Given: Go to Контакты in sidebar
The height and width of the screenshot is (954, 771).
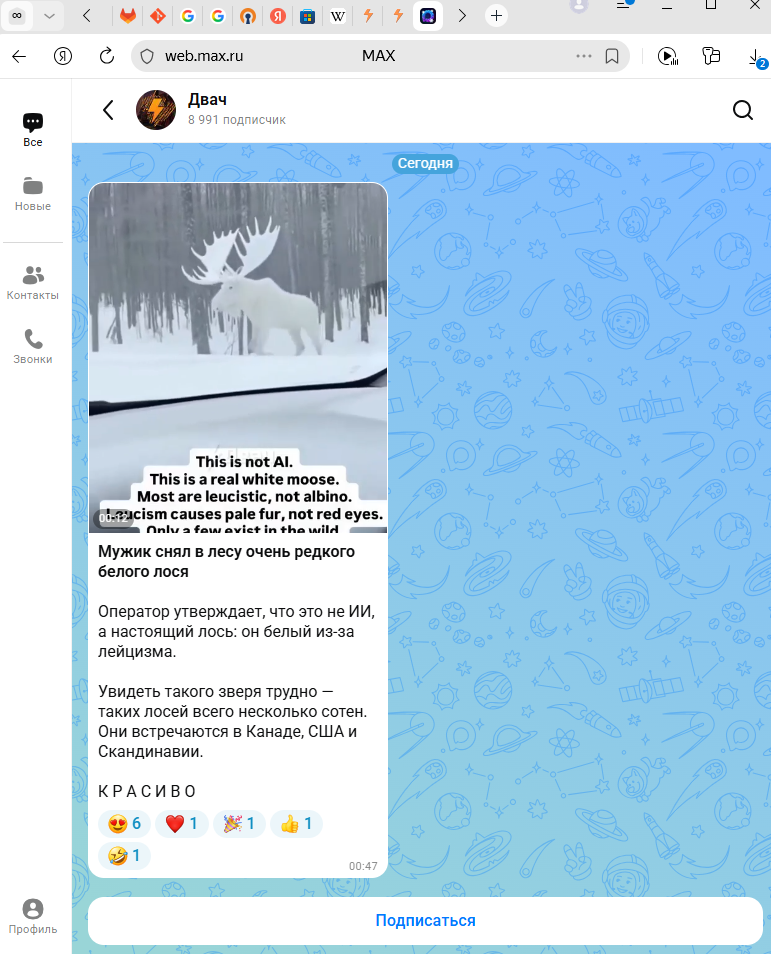Looking at the screenshot, I should pos(33,283).
